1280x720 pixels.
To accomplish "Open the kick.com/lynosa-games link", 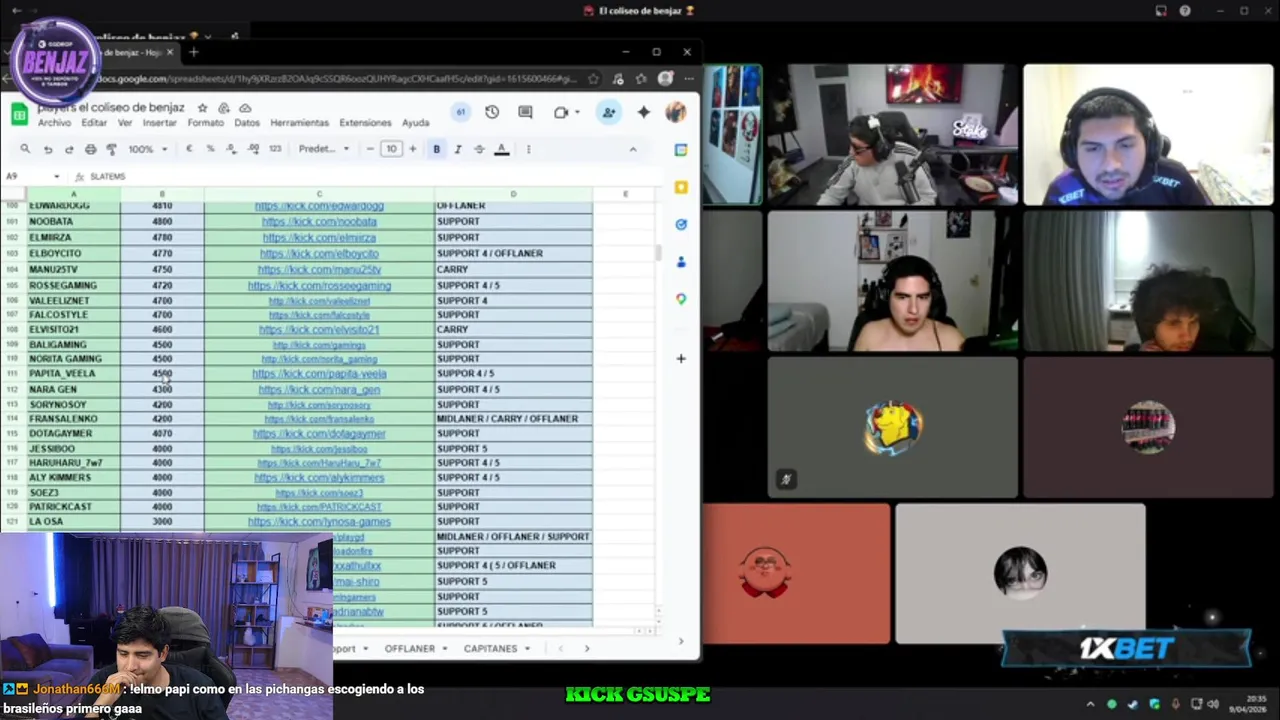I will click(x=319, y=521).
